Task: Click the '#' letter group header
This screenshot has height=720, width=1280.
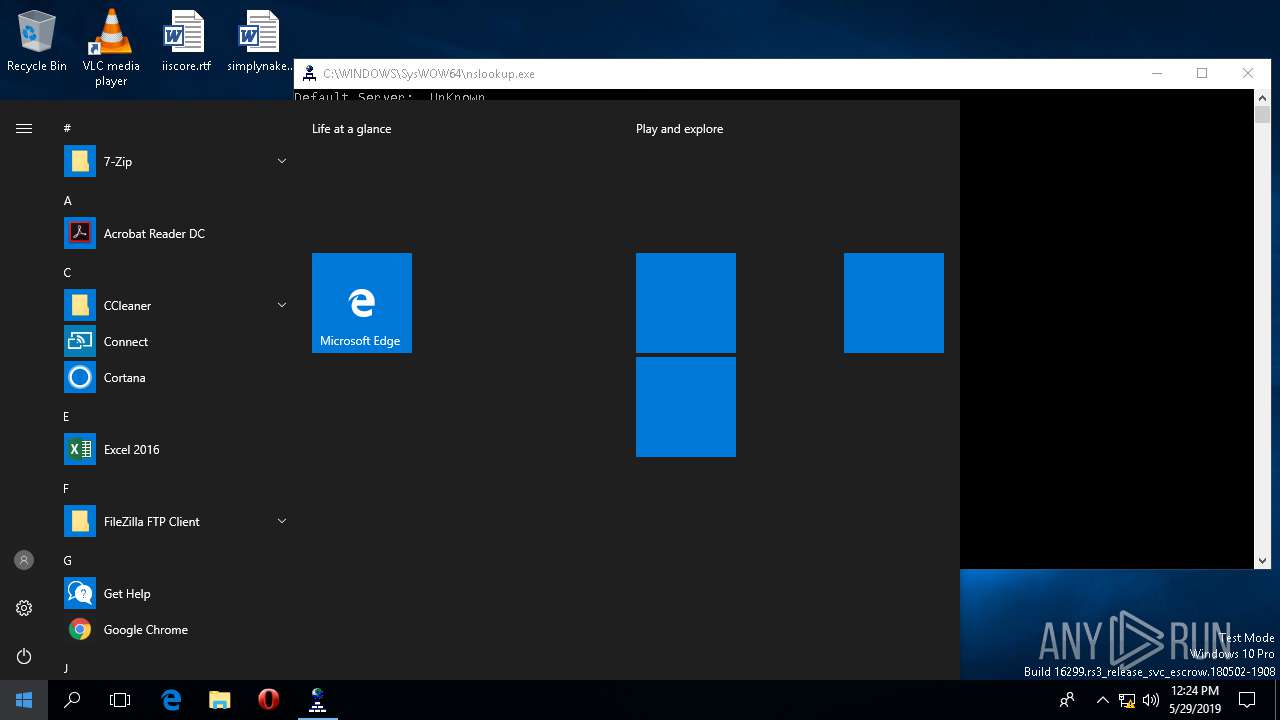Action: coord(67,128)
